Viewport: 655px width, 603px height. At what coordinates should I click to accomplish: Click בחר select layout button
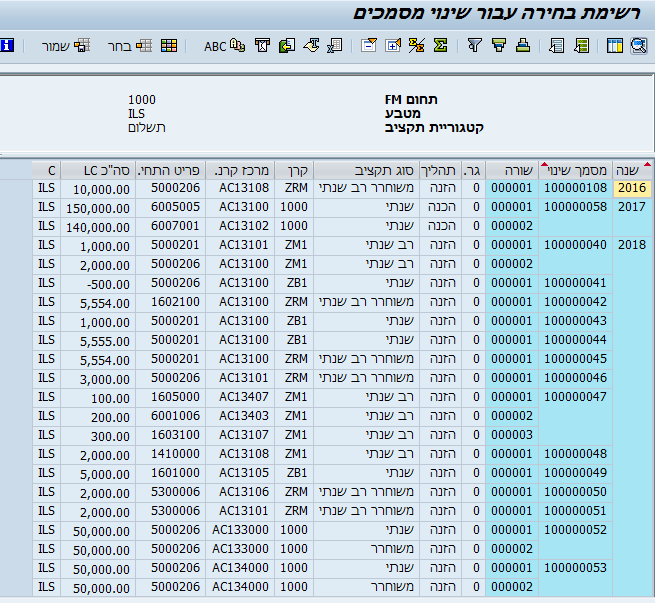click(130, 46)
